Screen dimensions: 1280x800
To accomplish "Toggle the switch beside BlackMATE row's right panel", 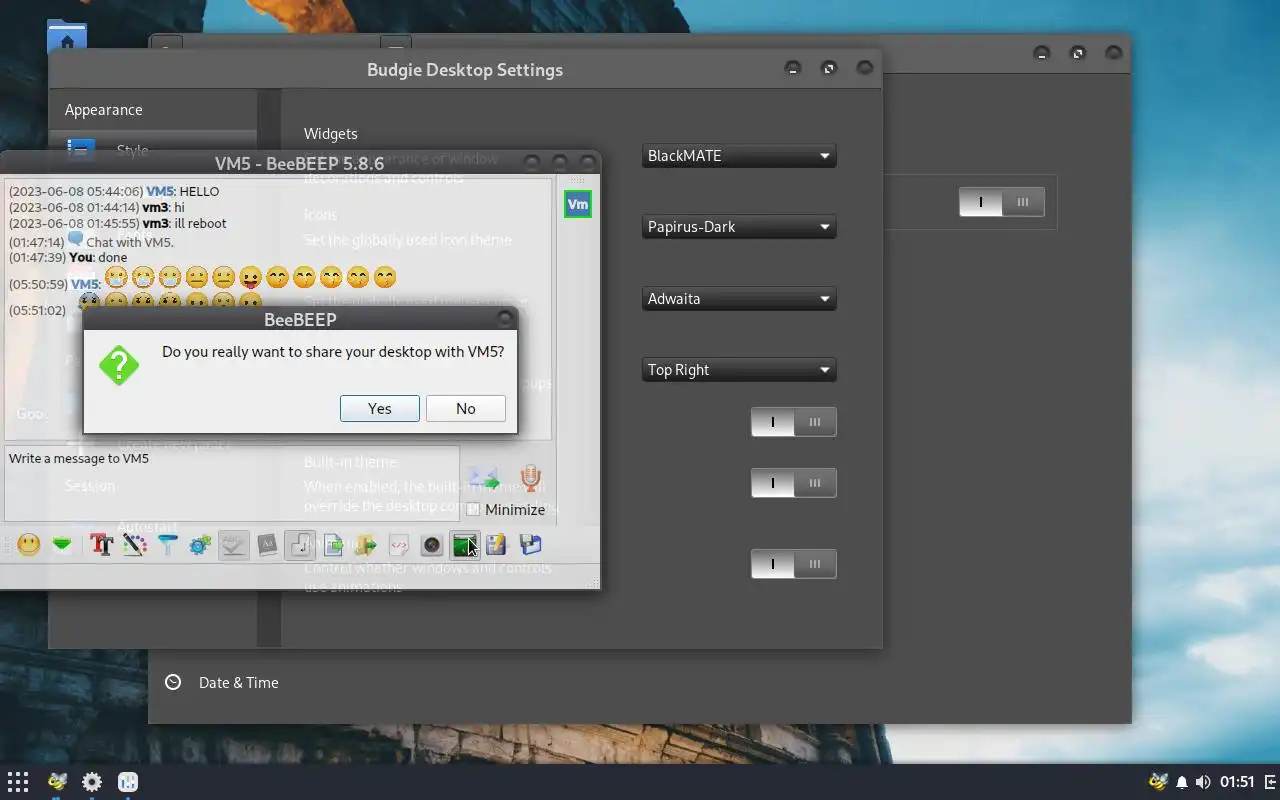I will [x=1002, y=202].
